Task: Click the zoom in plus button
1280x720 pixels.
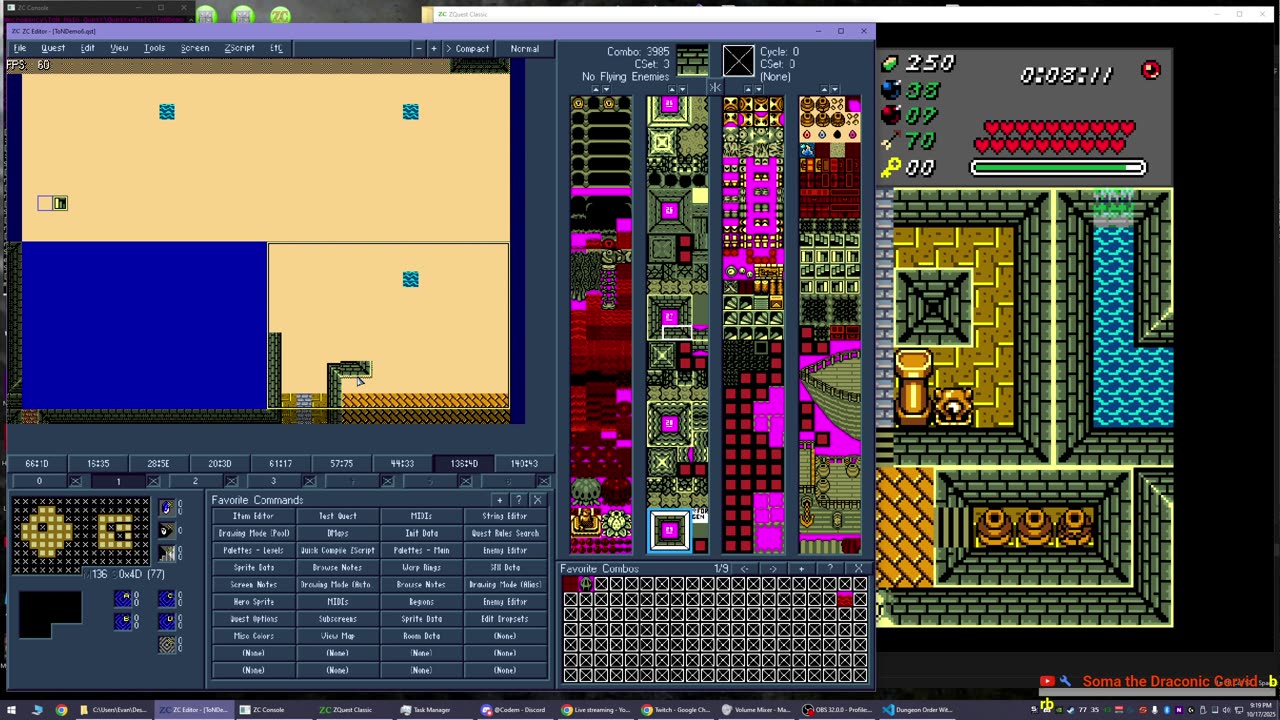Action: tap(433, 48)
